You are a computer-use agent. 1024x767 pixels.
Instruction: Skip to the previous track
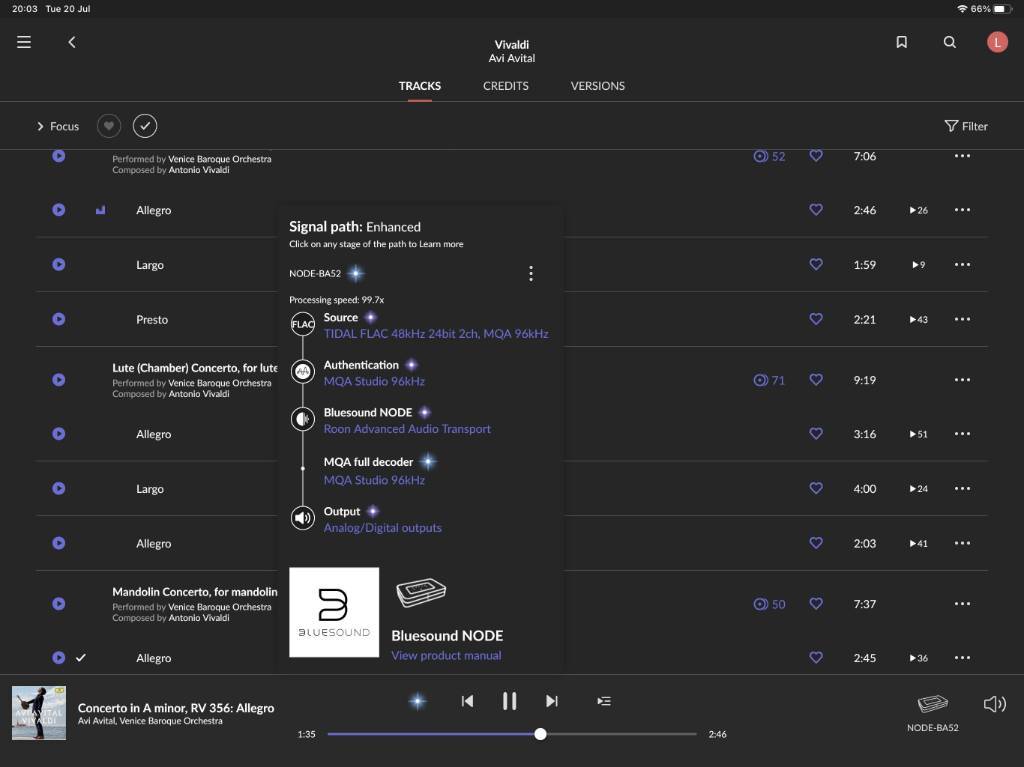(467, 701)
